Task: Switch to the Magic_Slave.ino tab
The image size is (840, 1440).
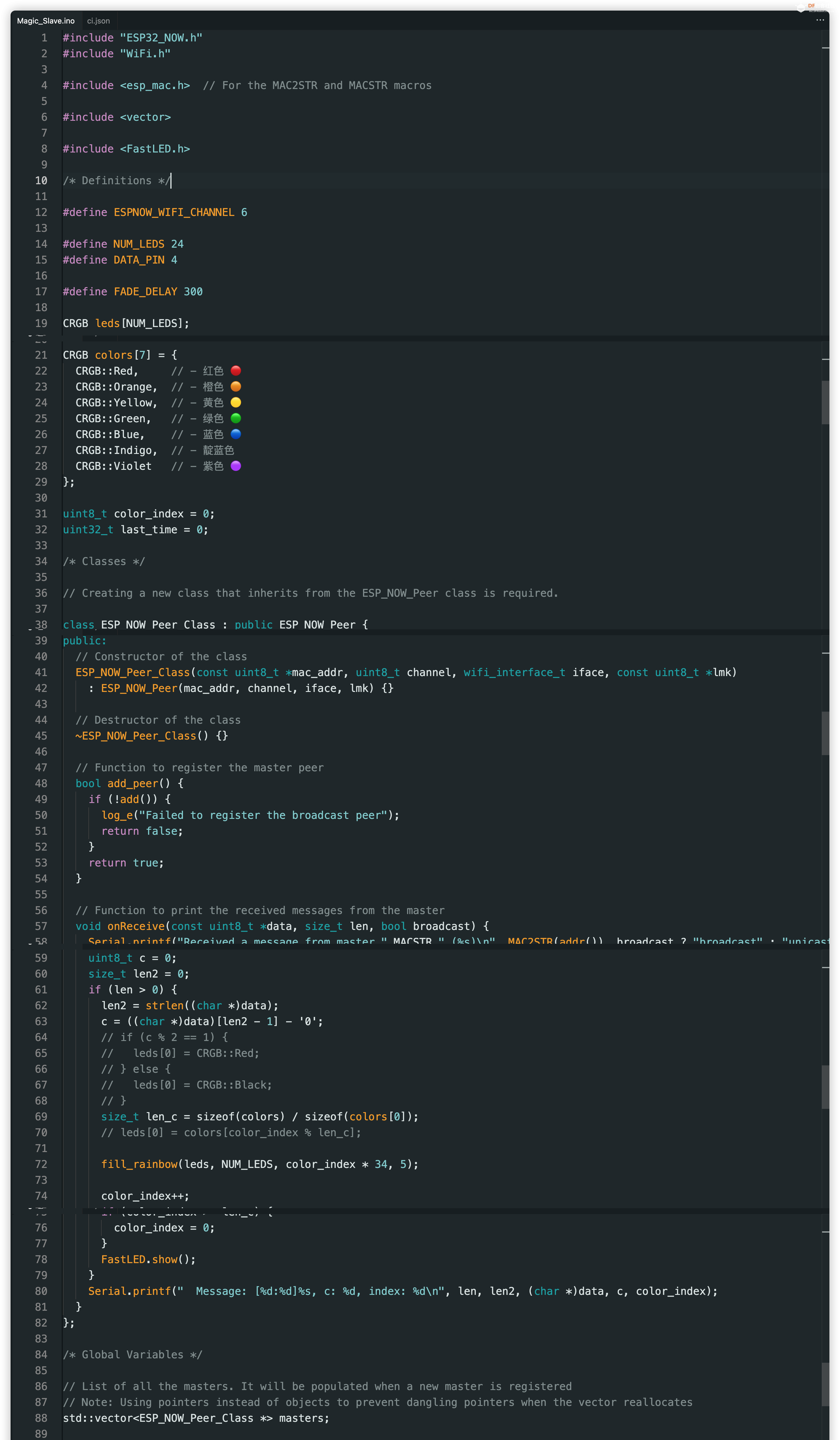Action: [x=46, y=21]
